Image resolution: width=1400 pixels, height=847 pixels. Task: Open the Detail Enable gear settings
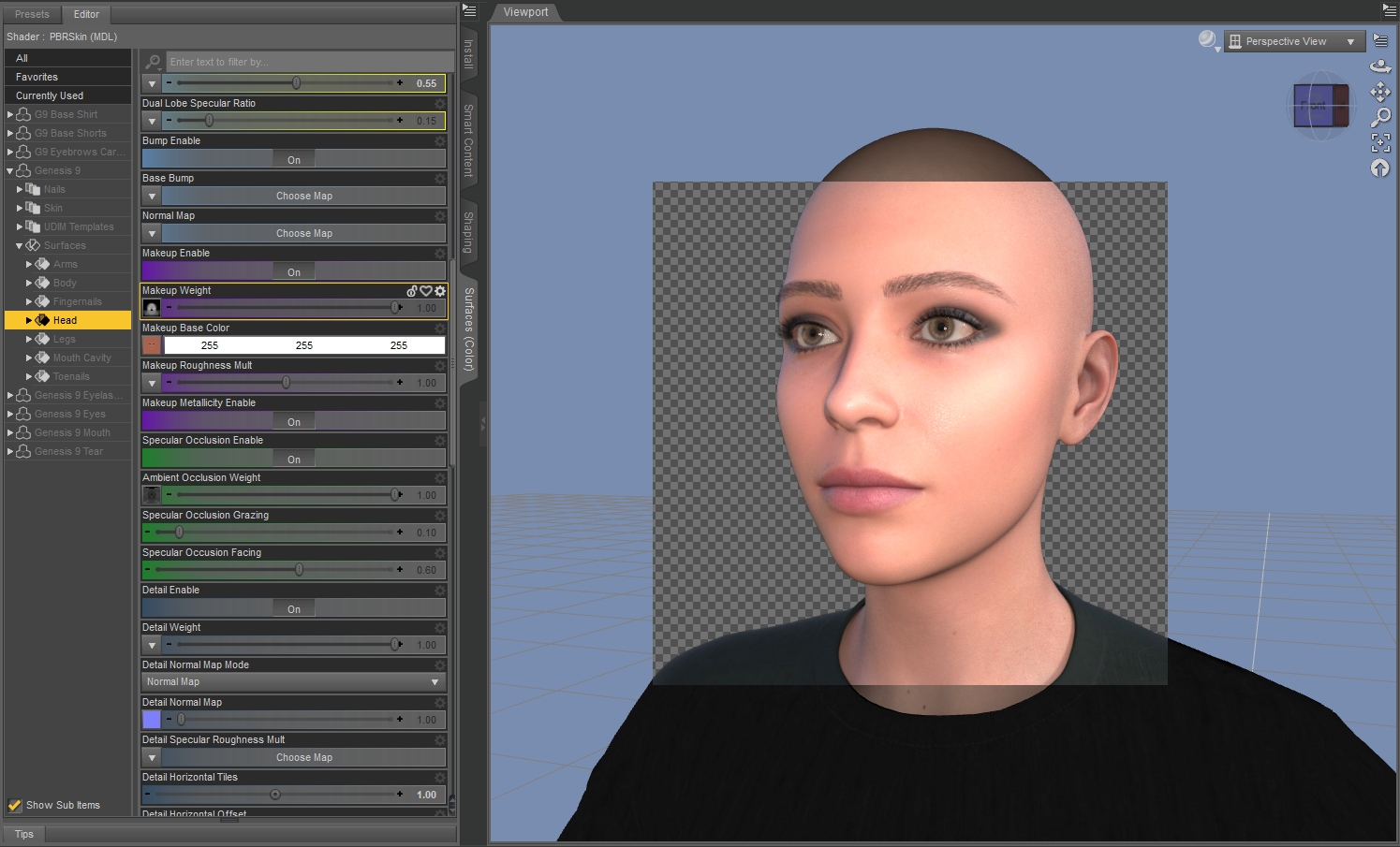click(440, 591)
